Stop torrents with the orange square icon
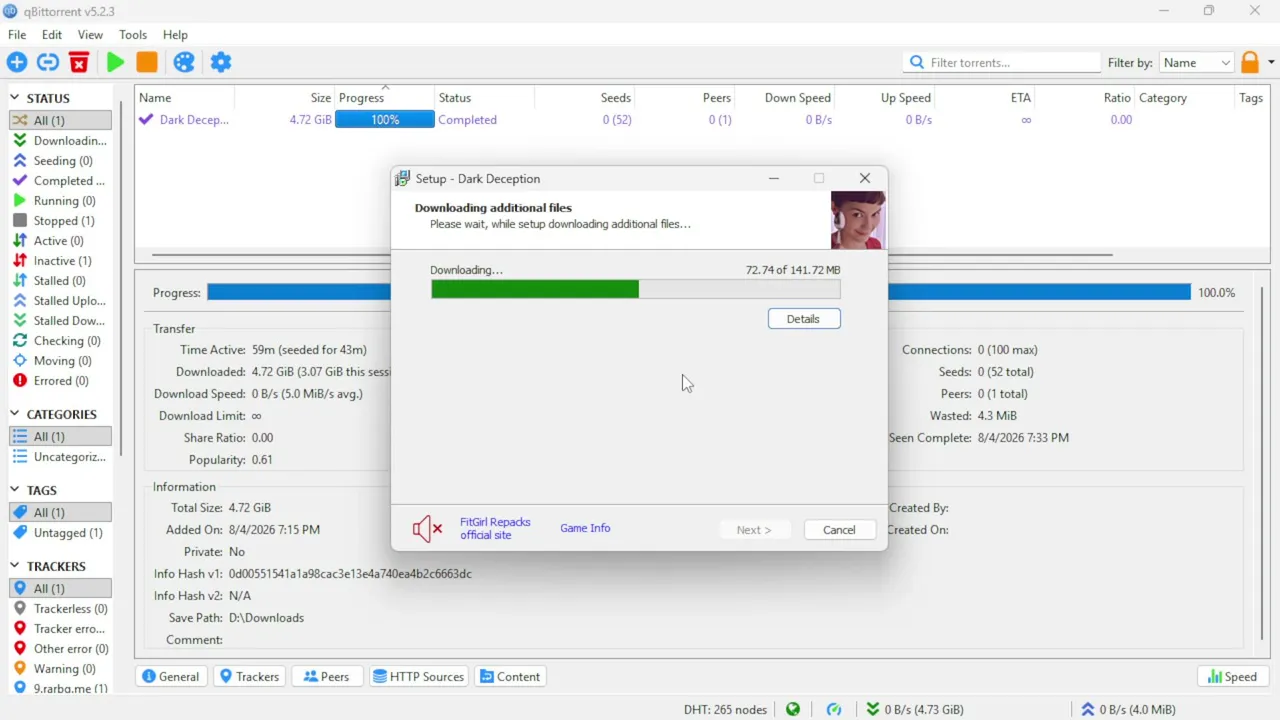This screenshot has width=1280, height=720. pos(147,62)
